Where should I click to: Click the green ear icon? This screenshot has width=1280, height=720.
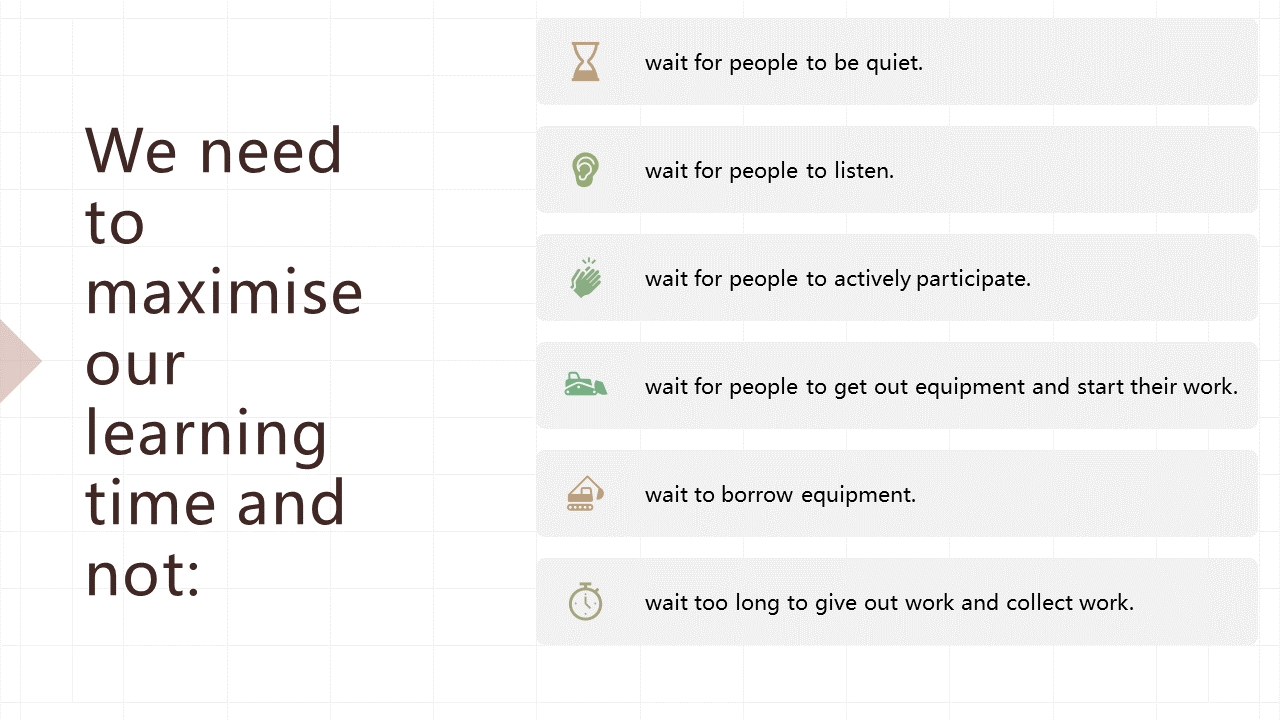(585, 169)
